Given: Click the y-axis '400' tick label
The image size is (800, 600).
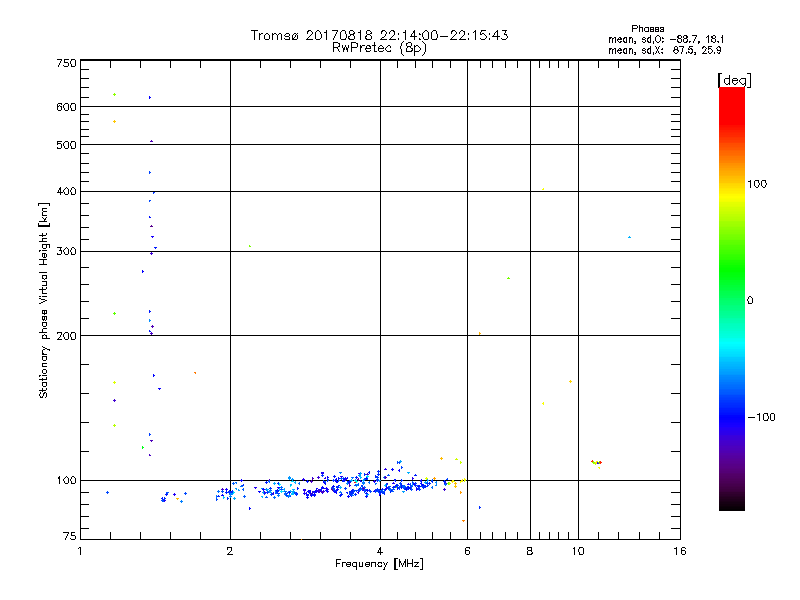Looking at the screenshot, I should (66, 191).
